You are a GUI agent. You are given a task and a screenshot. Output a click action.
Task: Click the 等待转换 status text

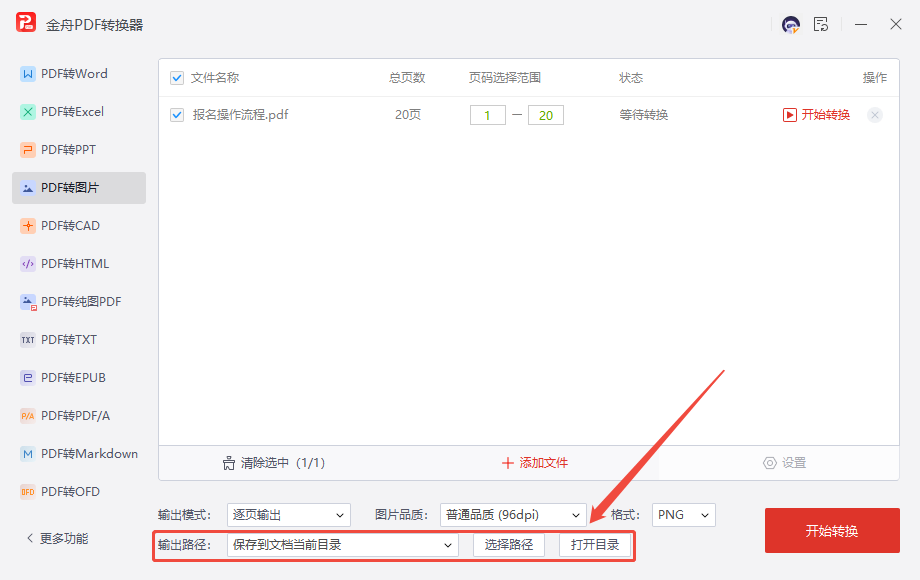click(x=644, y=115)
